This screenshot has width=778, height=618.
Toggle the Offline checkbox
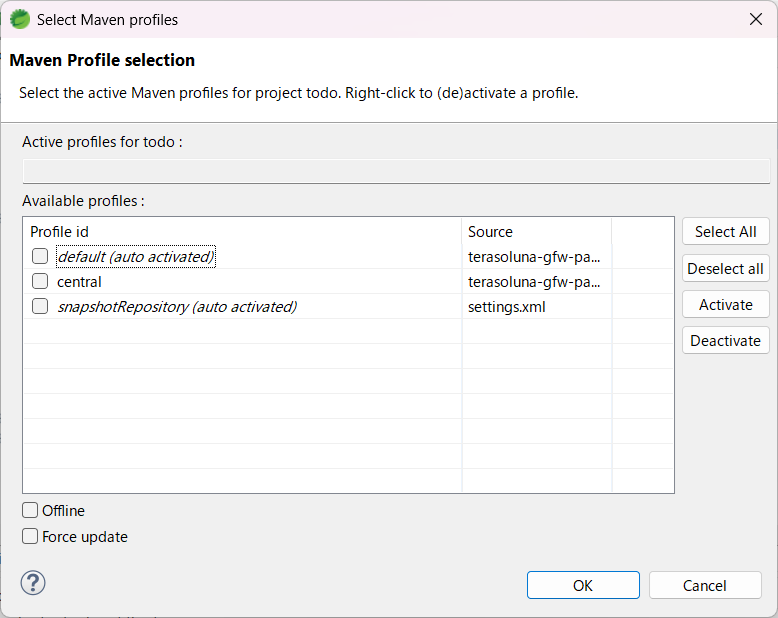point(31,510)
